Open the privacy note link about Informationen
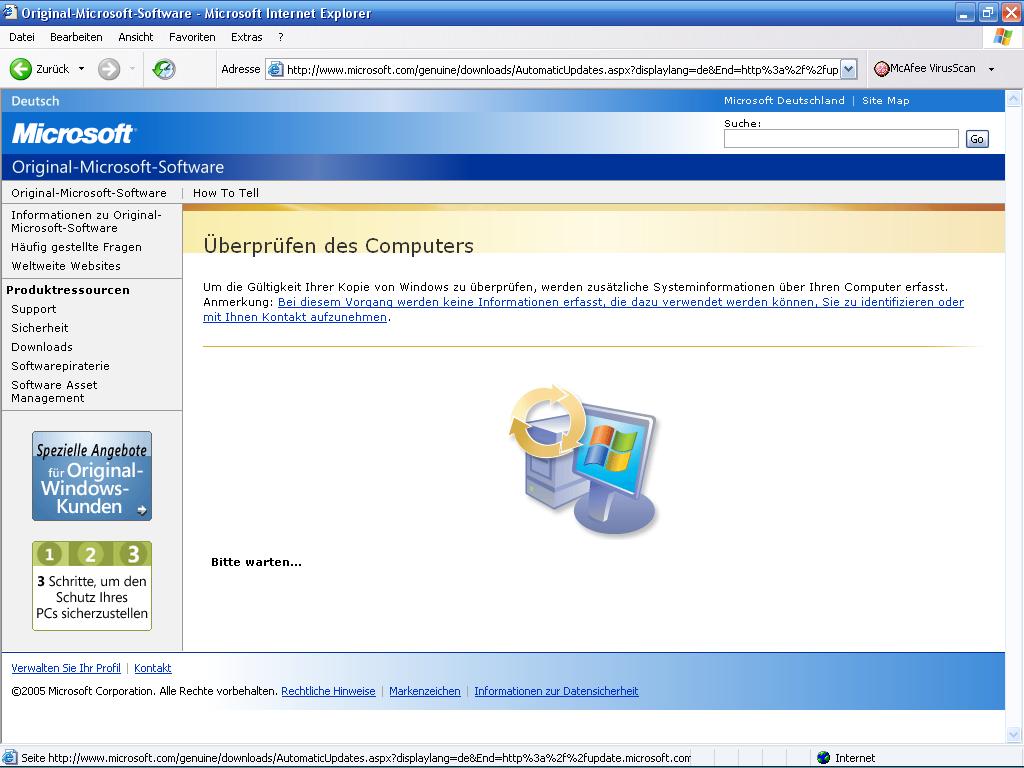 pyautogui.click(x=583, y=310)
